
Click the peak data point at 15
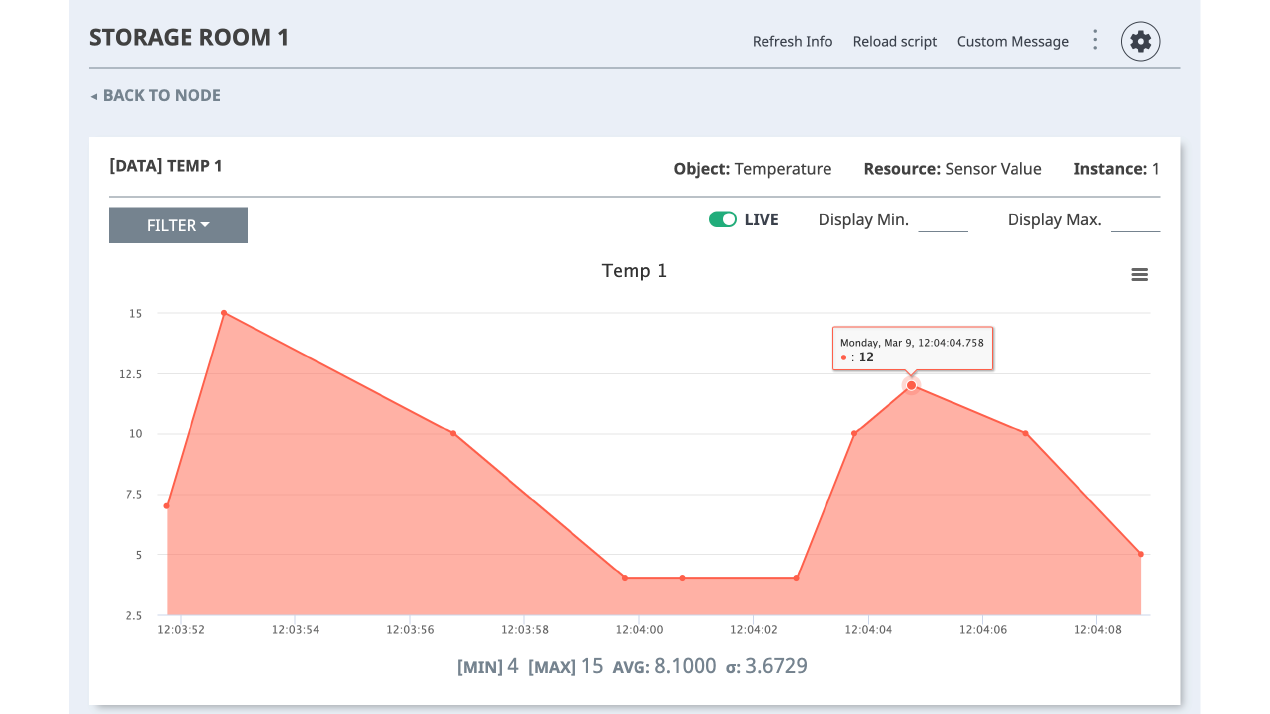(223, 312)
